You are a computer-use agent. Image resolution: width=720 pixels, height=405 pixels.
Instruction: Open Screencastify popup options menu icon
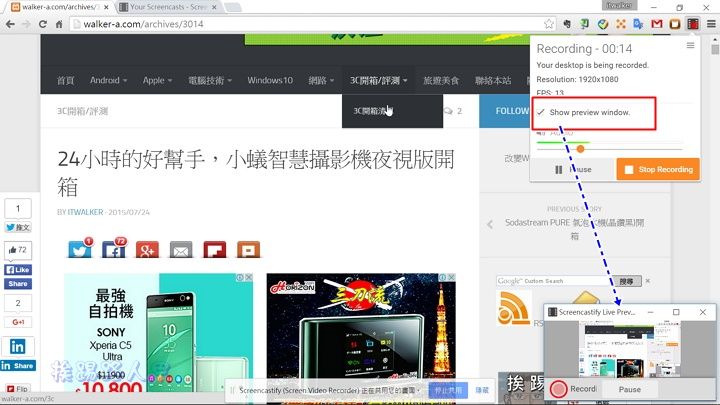690,45
